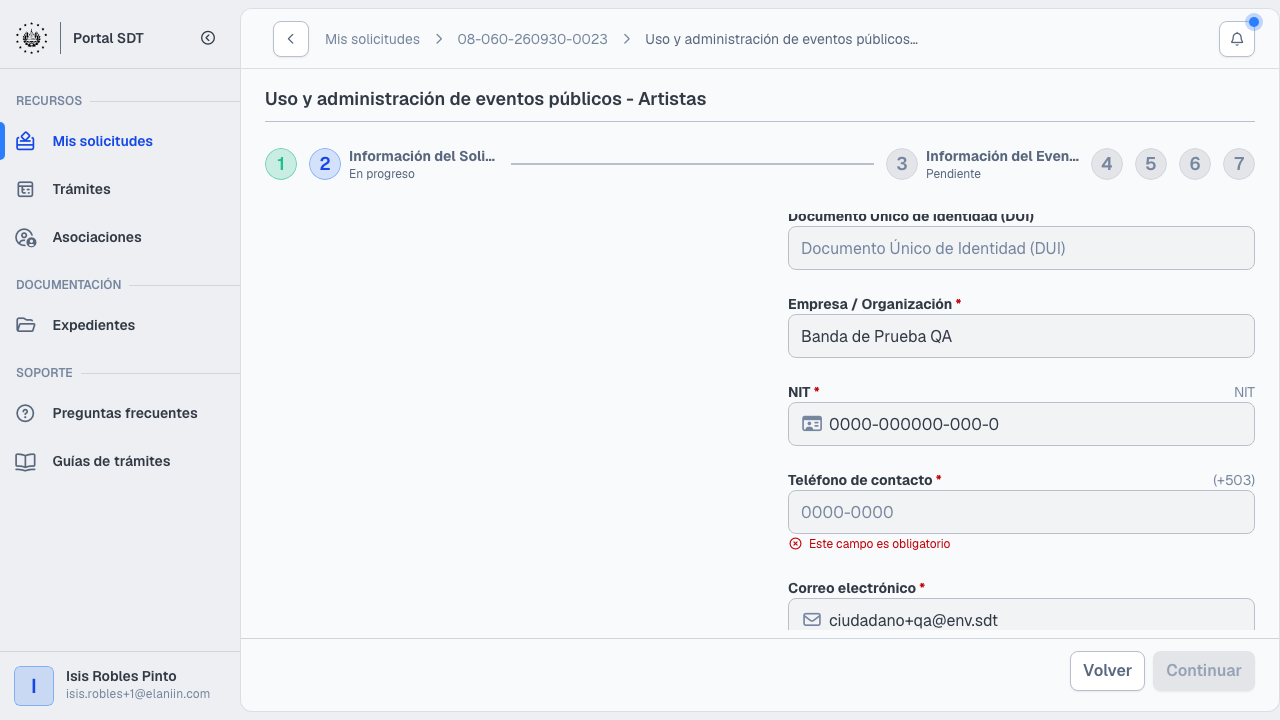
Task: Collapse the sidebar with the arrow icon
Action: pos(208,38)
